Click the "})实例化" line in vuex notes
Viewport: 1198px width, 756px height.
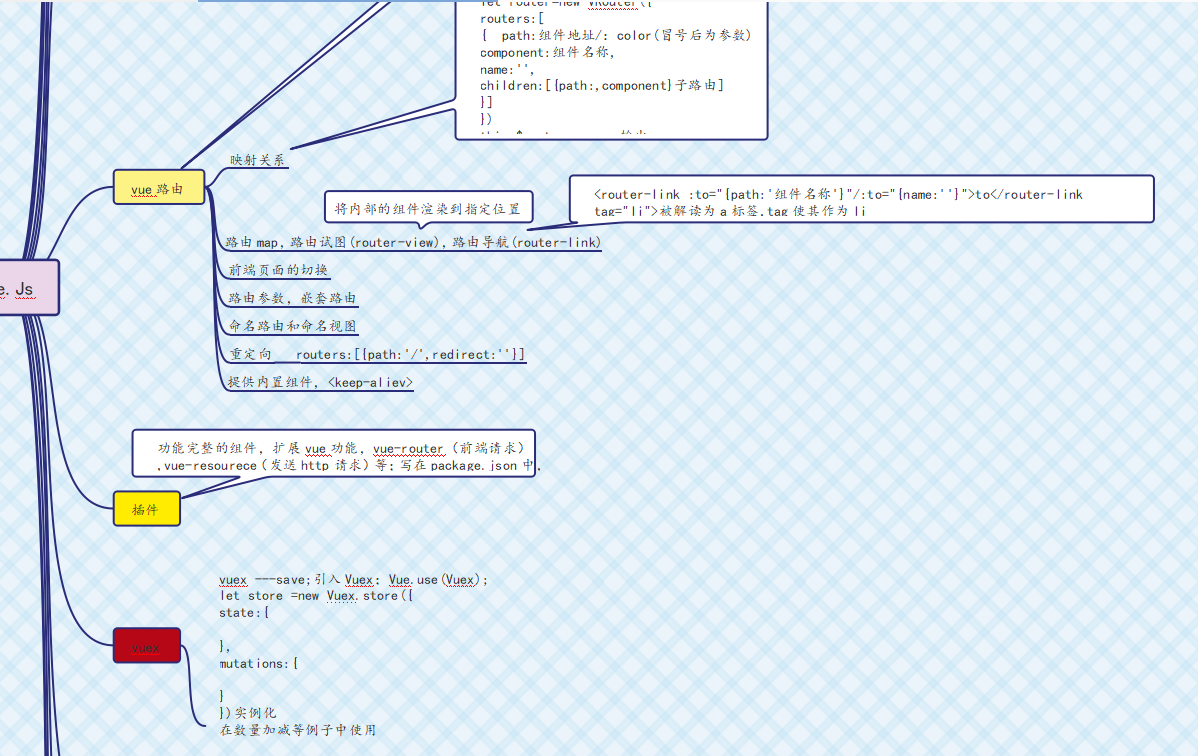click(x=248, y=712)
